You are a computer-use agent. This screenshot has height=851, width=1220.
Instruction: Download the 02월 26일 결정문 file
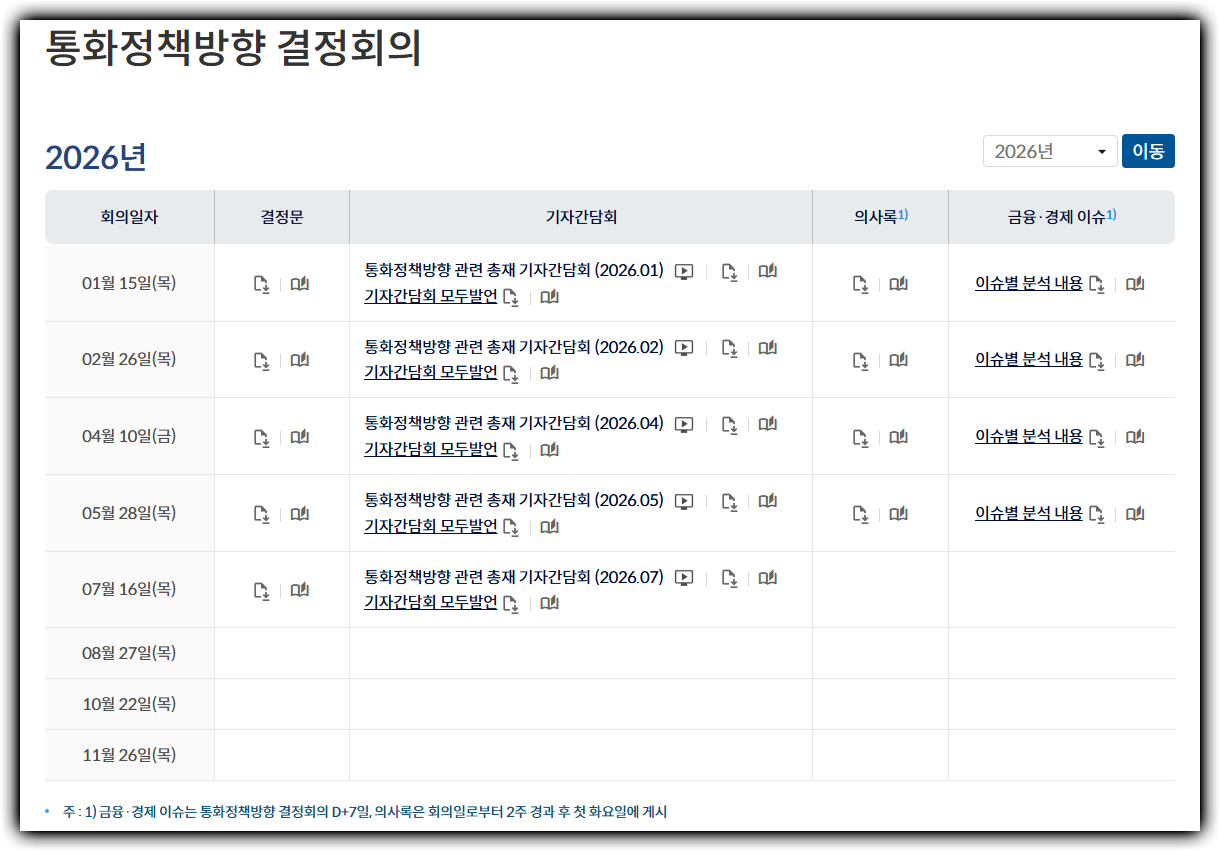(262, 360)
